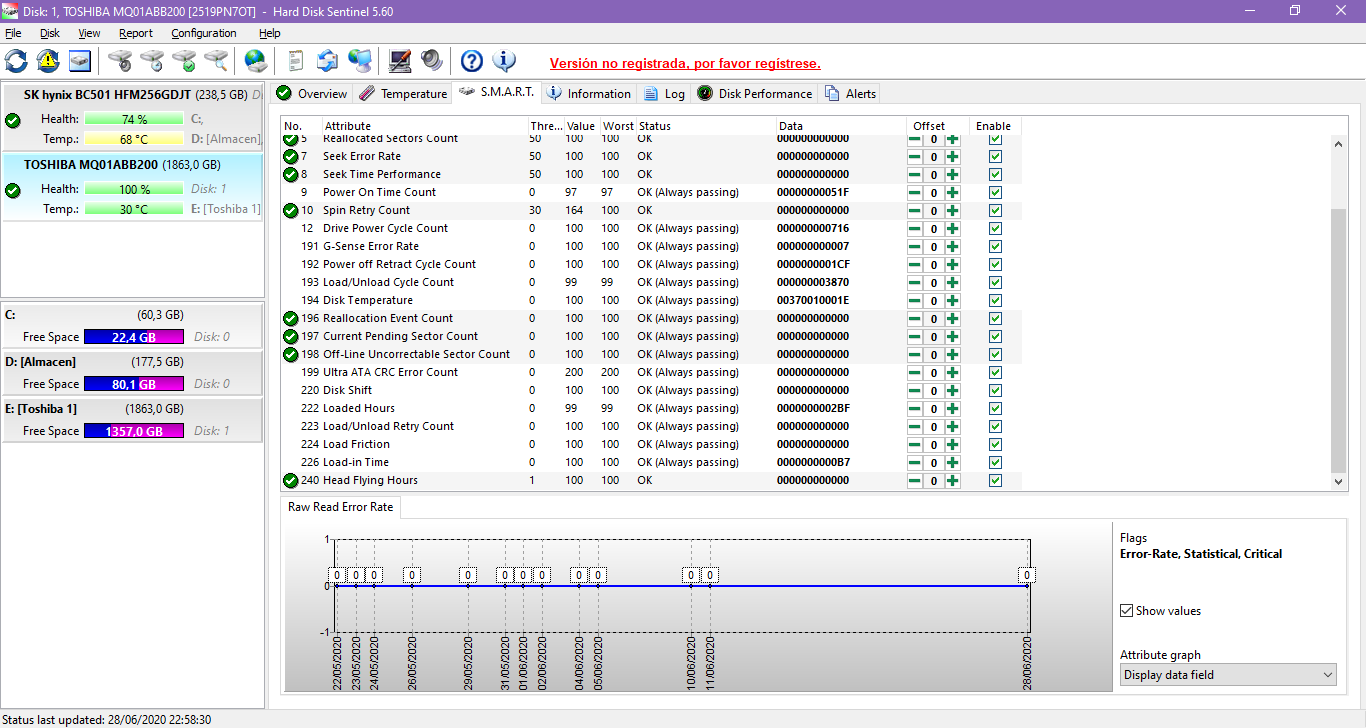Open the Report menu

click(x=136, y=33)
